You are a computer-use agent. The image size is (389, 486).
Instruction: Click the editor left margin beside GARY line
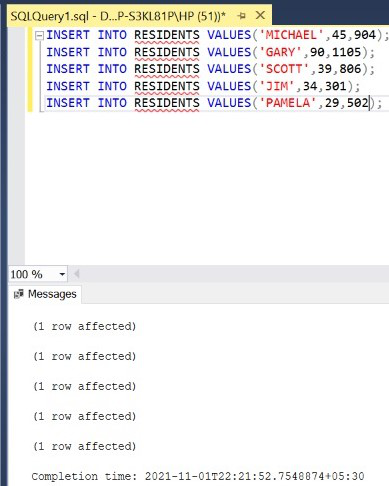(17, 52)
